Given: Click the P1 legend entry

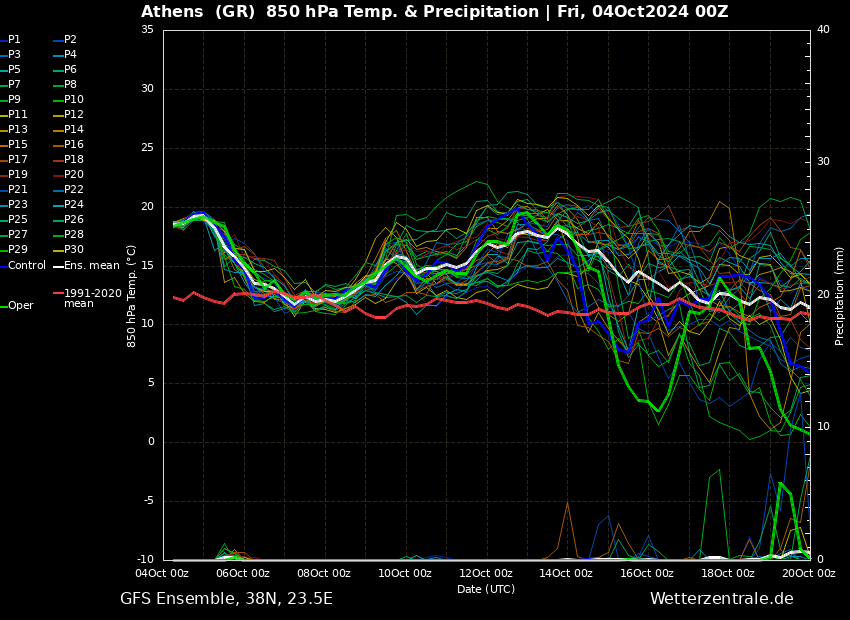Looking at the screenshot, I should [x=14, y=40].
